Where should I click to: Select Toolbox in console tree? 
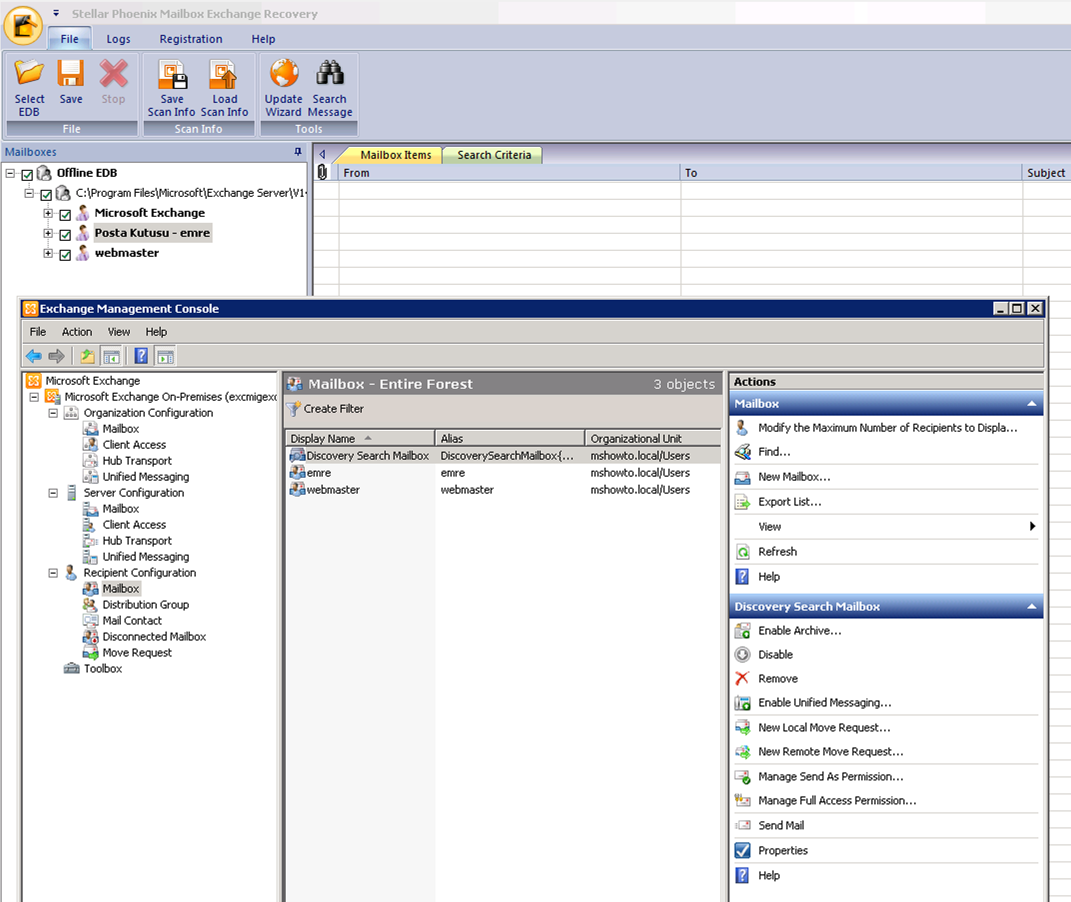tap(102, 669)
